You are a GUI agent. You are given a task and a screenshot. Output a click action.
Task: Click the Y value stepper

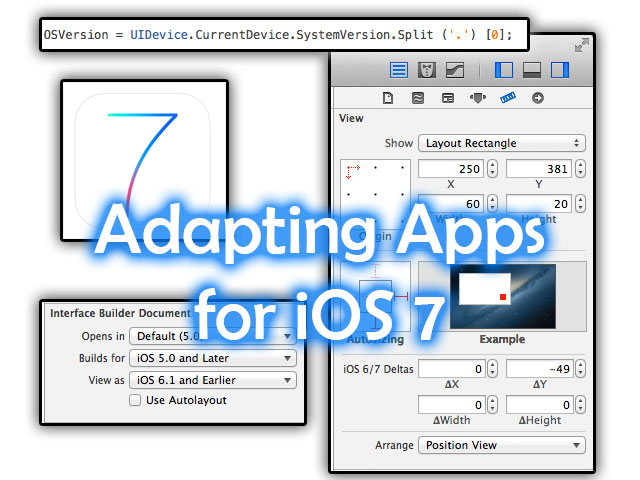[580, 169]
